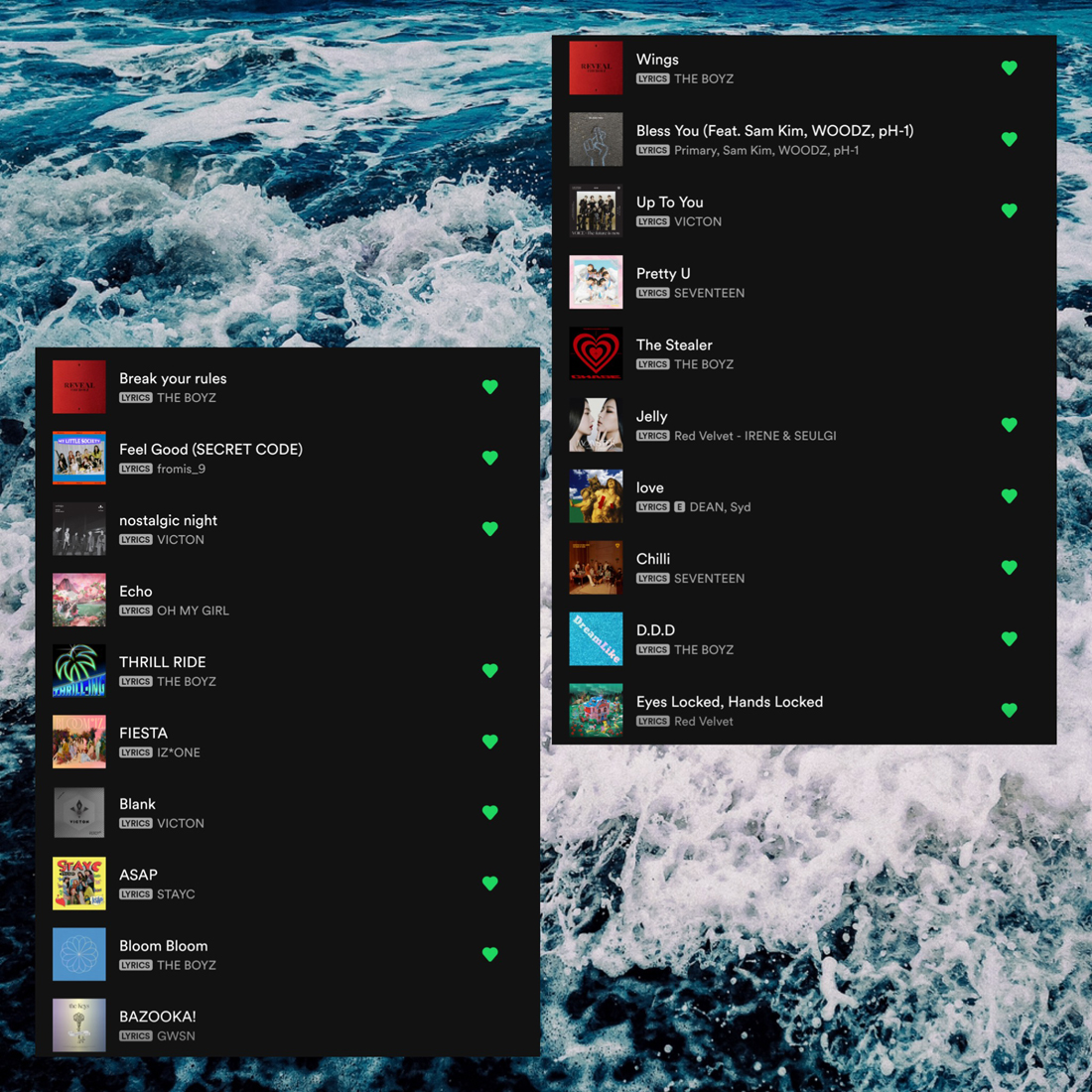Toggle heart on Bless You track
This screenshot has width=1092, height=1092.
click(1010, 139)
